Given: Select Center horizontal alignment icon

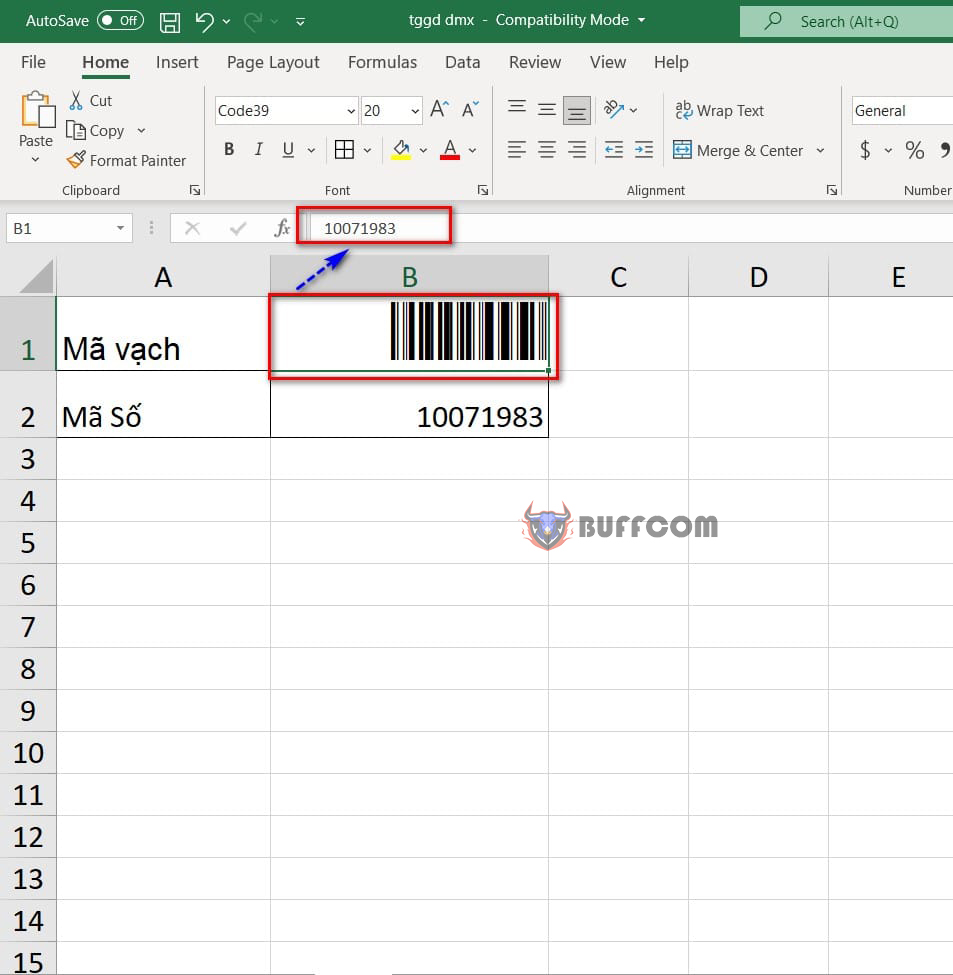Looking at the screenshot, I should 547,150.
